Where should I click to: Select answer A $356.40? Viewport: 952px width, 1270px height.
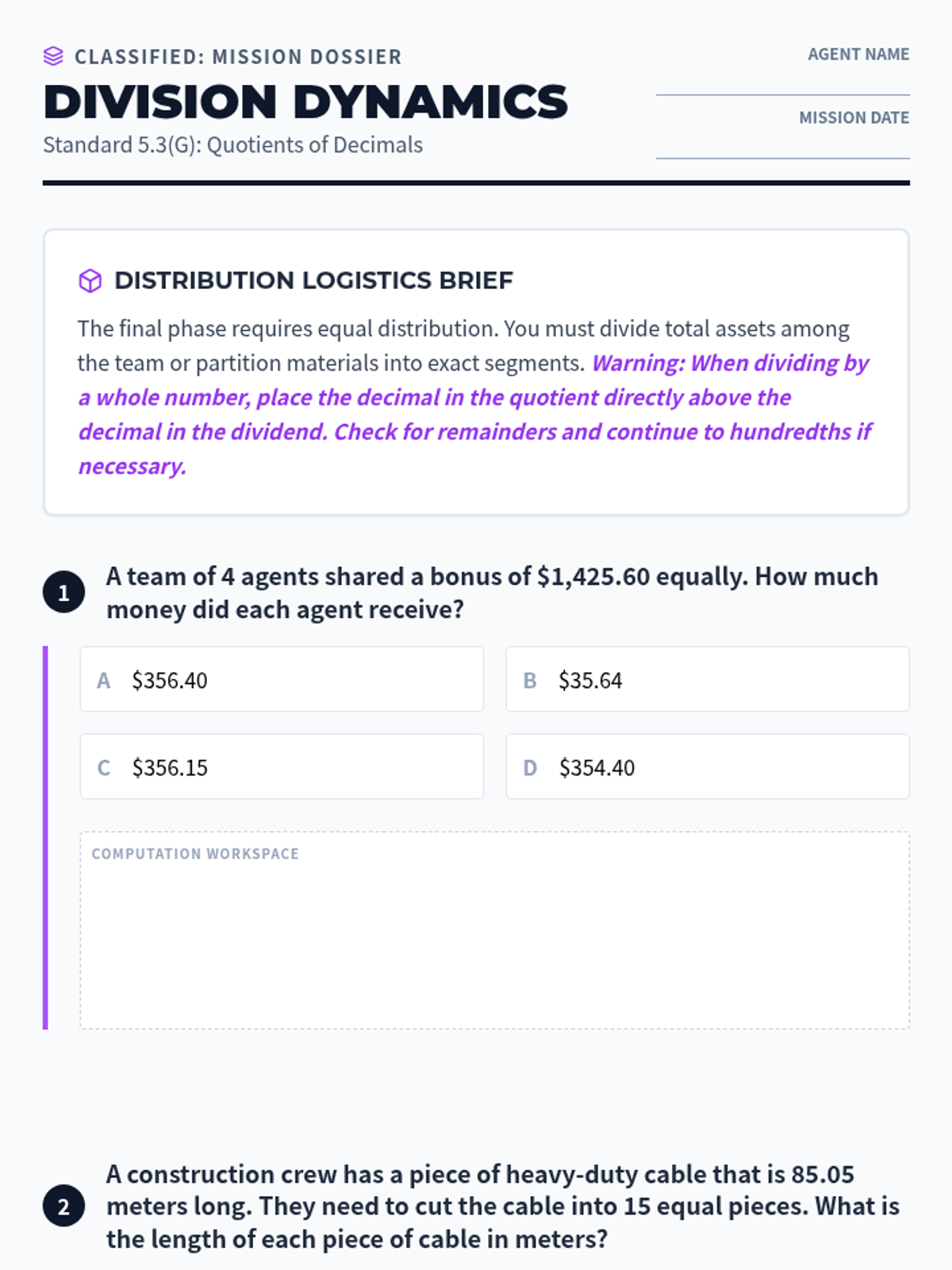click(282, 679)
